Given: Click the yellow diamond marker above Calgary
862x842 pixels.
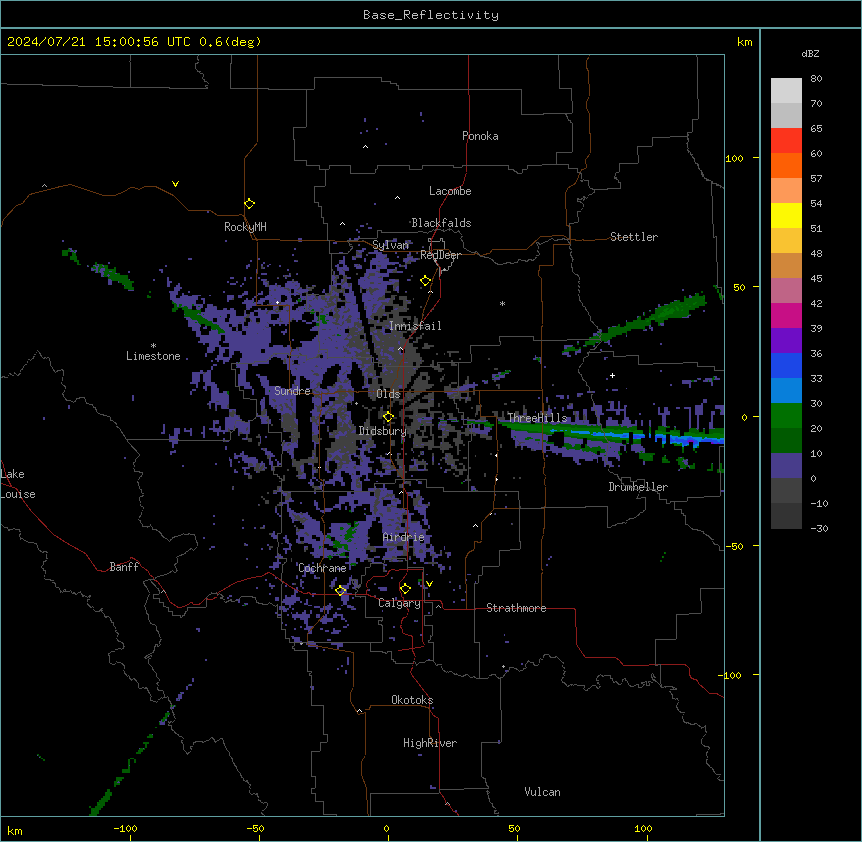Looking at the screenshot, I should [405, 589].
